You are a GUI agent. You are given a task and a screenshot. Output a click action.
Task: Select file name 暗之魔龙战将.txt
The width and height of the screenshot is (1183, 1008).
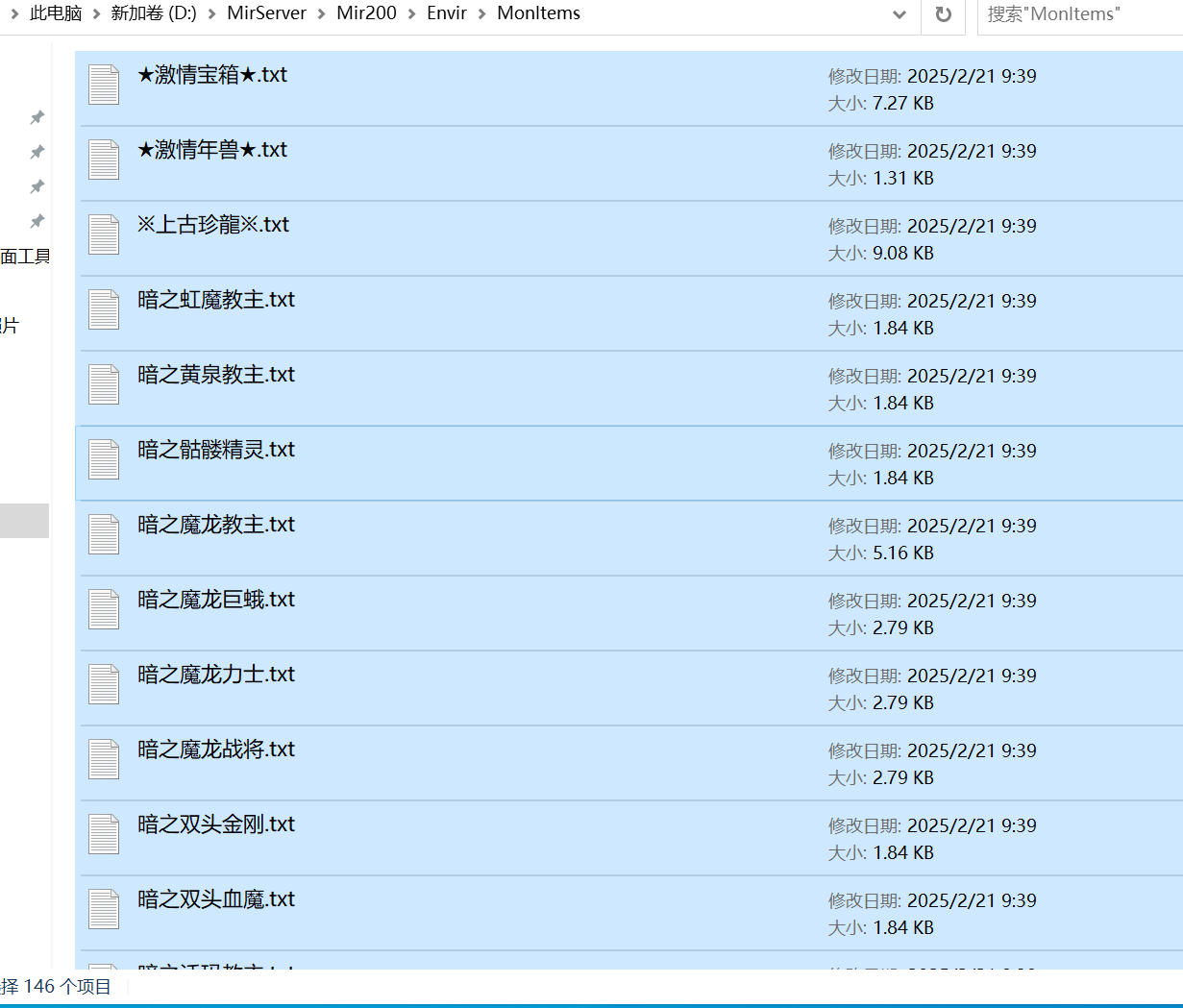pos(216,750)
